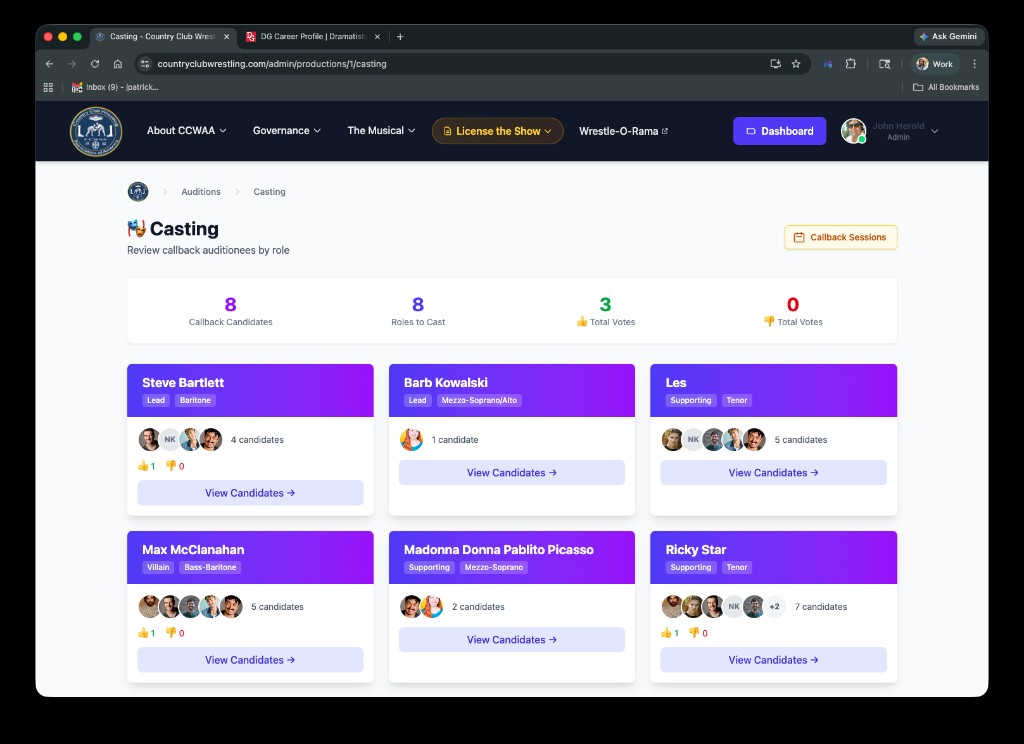Click thumbs-up vote on Steve Bartlett card
Image resolution: width=1024 pixels, height=744 pixels.
(146, 466)
